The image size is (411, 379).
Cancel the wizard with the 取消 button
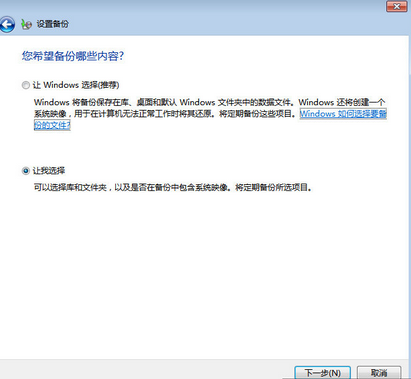pyautogui.click(x=379, y=372)
